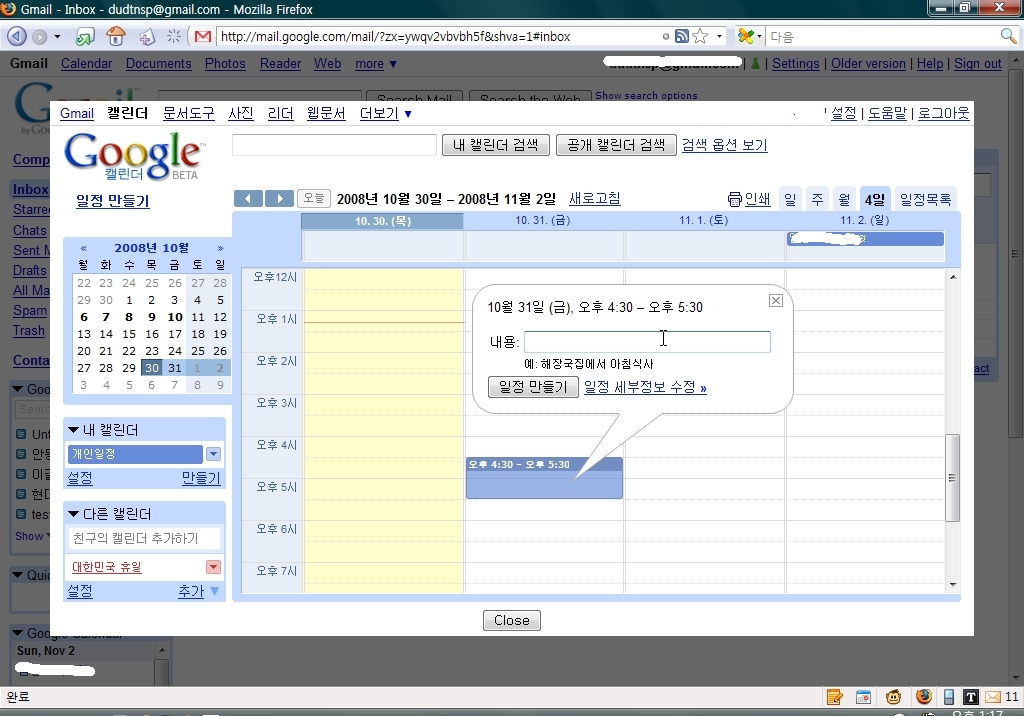Click 친구의 캘린더 추가하기 field

(x=144, y=538)
